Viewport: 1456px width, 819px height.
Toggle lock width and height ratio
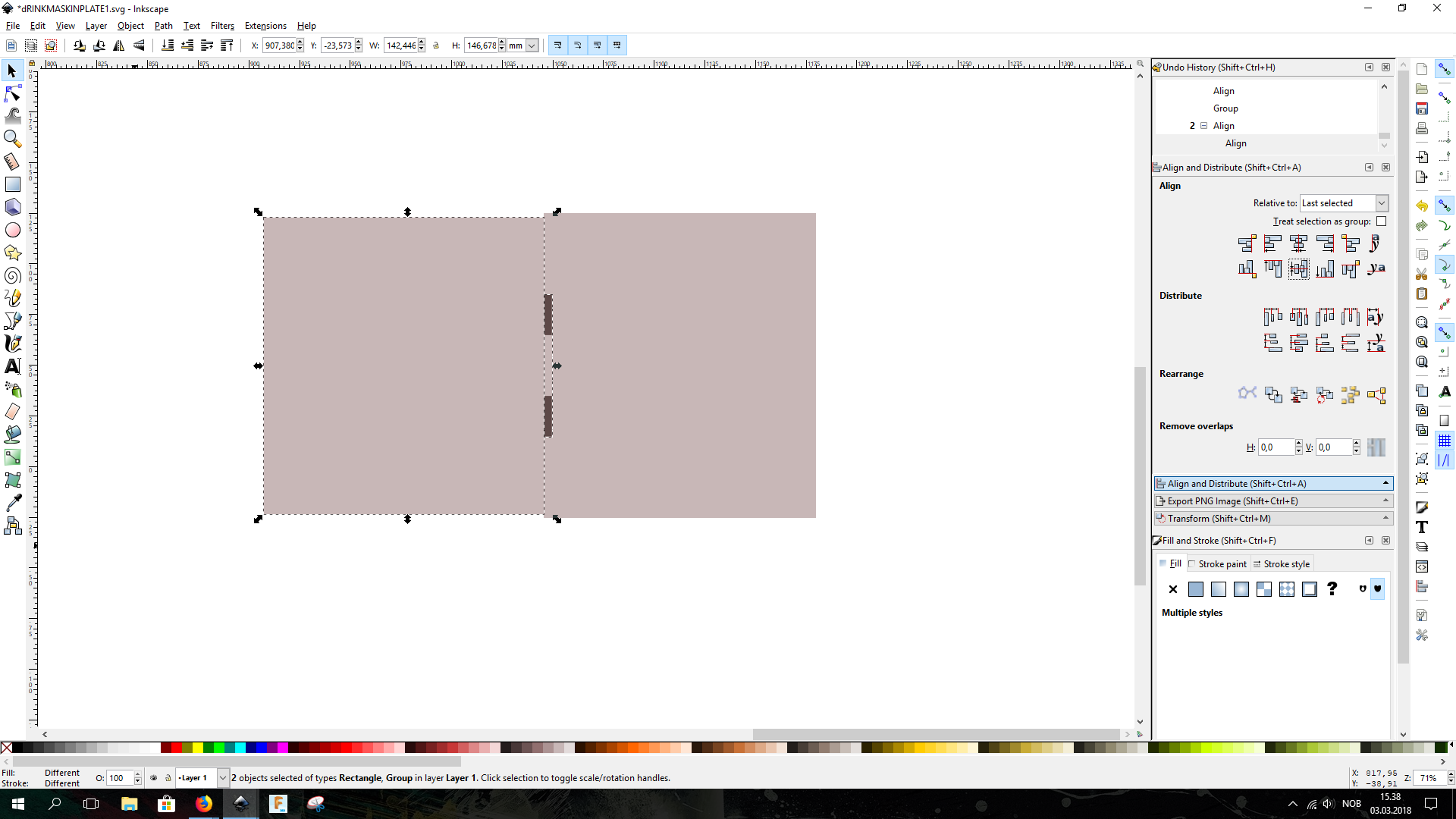point(436,45)
